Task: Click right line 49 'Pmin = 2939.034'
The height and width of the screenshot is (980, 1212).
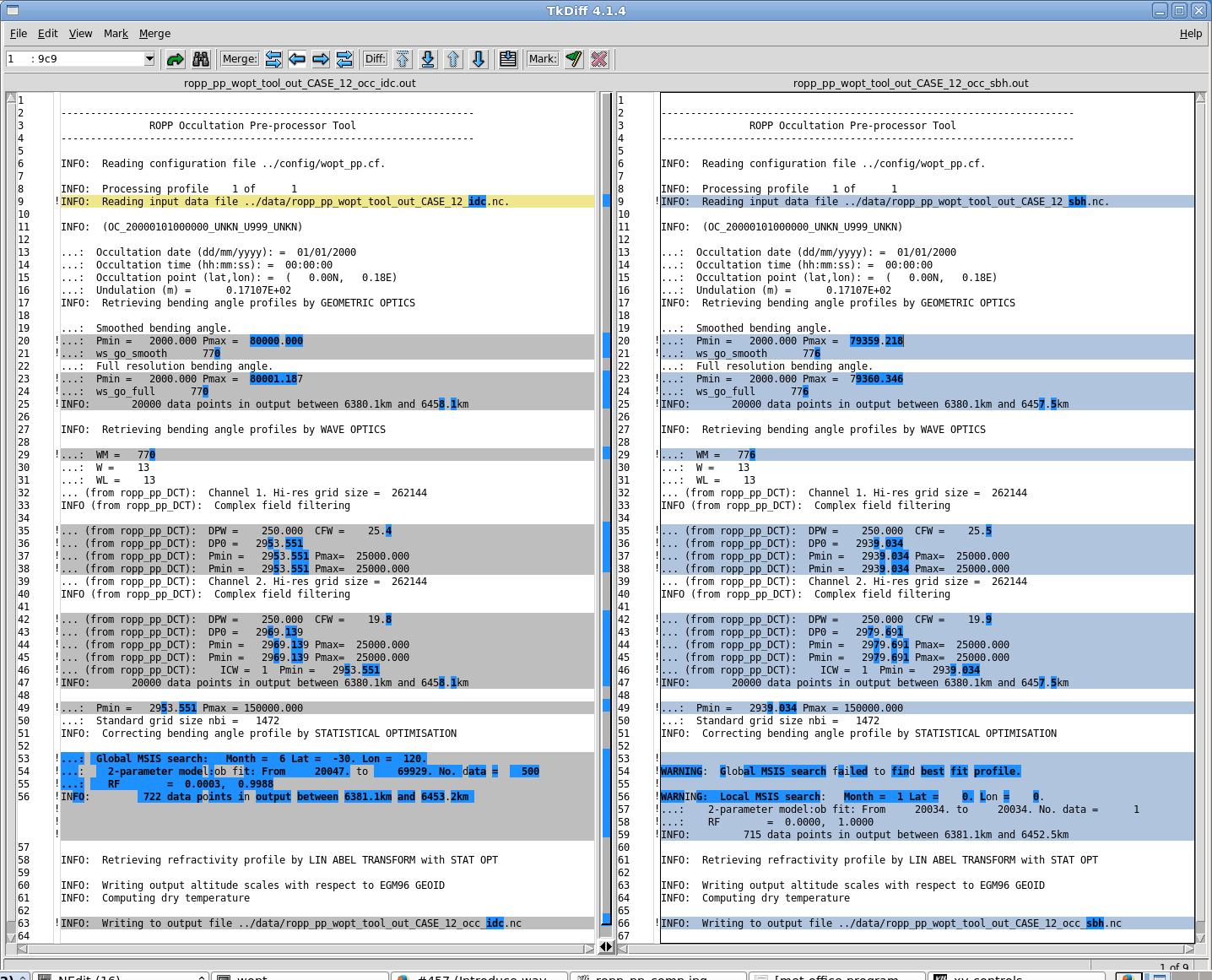Action: coord(928,708)
